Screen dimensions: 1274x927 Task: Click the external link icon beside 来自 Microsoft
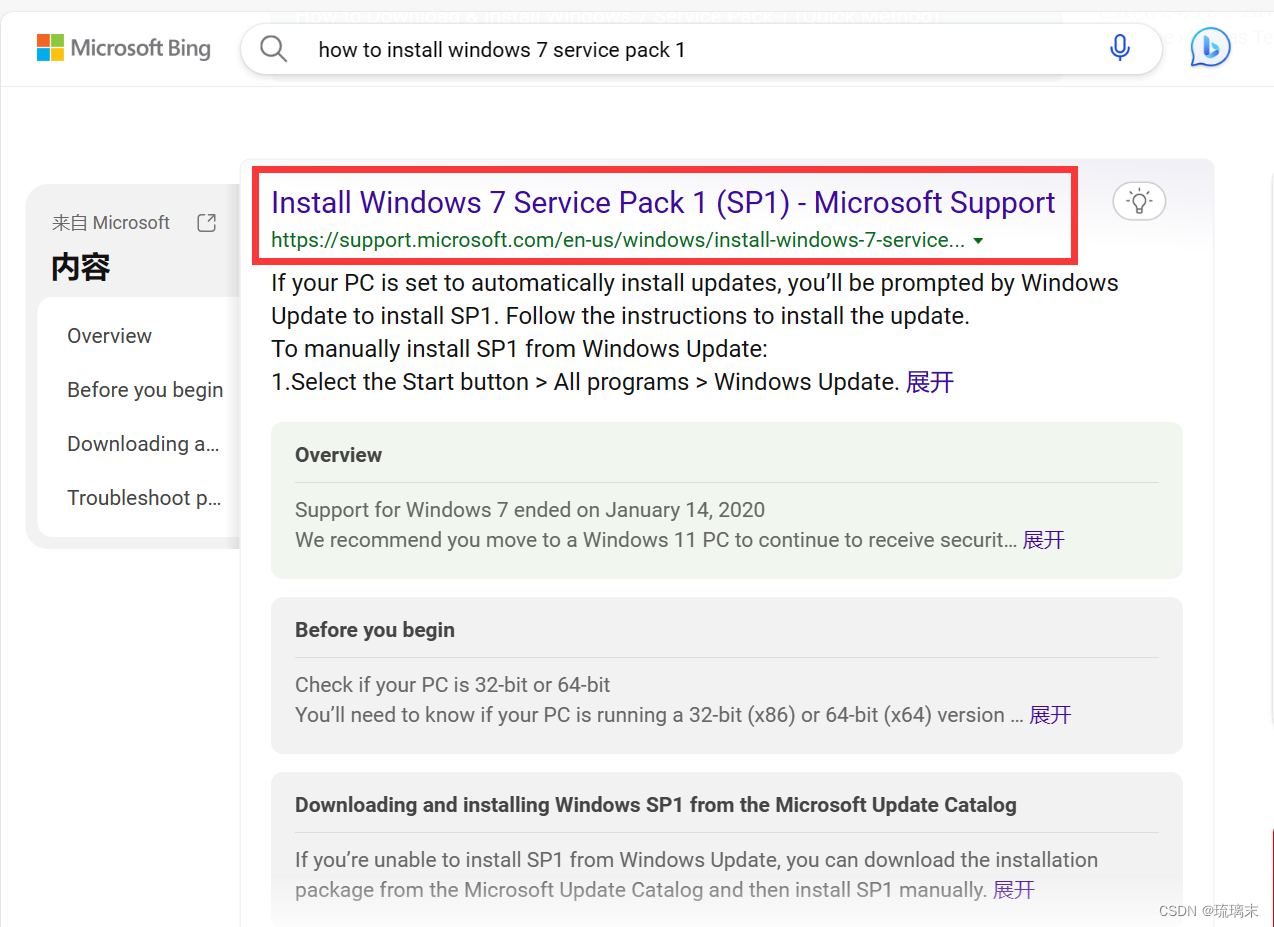206,222
